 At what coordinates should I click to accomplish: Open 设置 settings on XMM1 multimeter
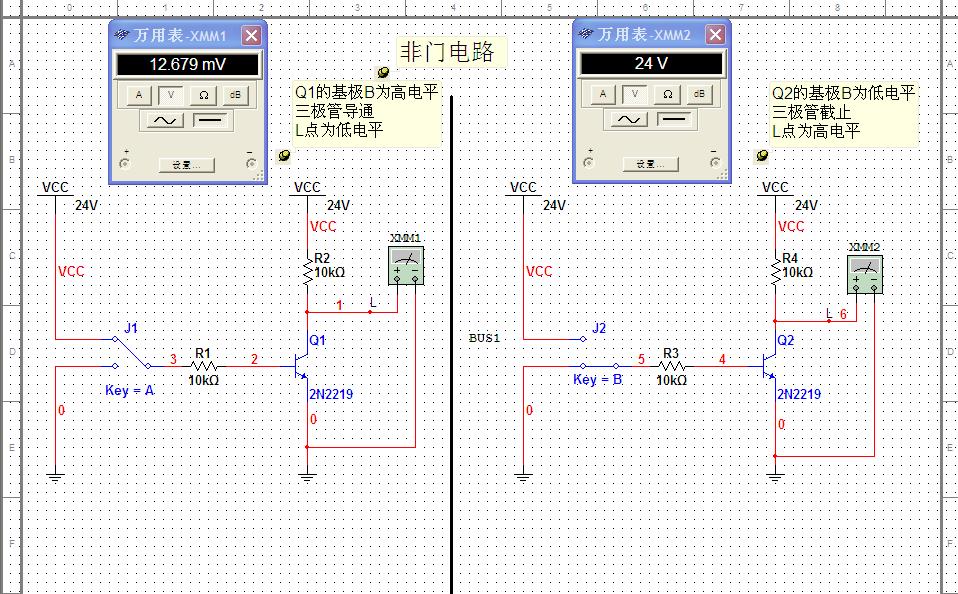[187, 165]
